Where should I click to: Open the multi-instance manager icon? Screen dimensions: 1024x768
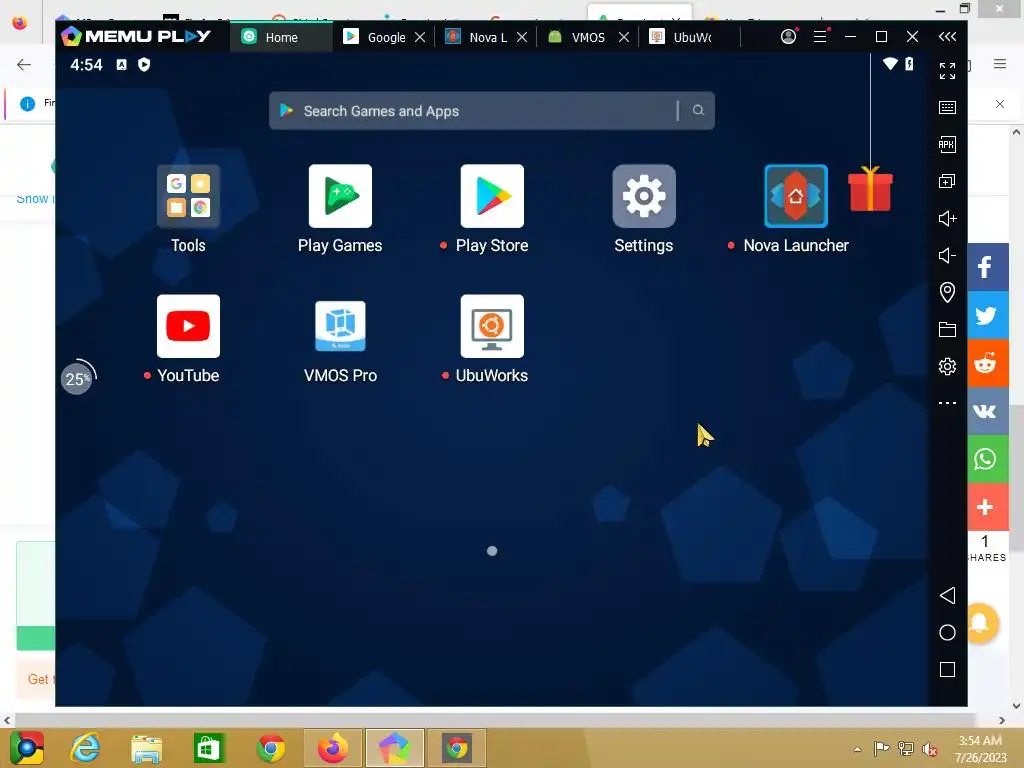948,182
